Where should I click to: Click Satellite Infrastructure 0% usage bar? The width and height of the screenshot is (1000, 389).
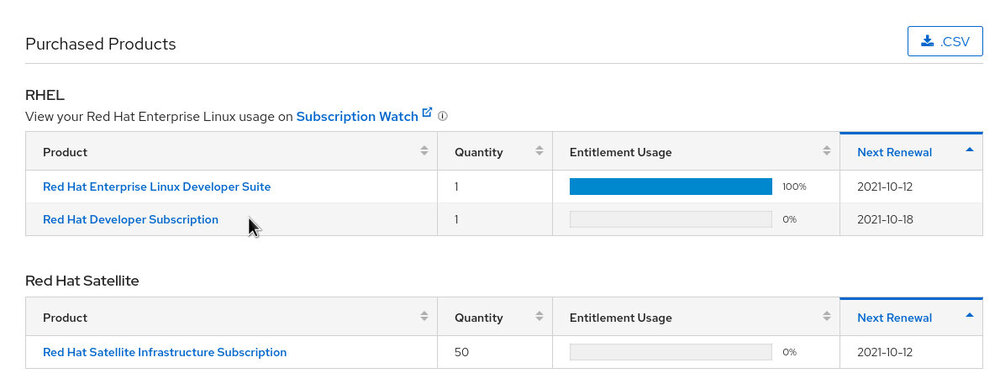tap(670, 352)
